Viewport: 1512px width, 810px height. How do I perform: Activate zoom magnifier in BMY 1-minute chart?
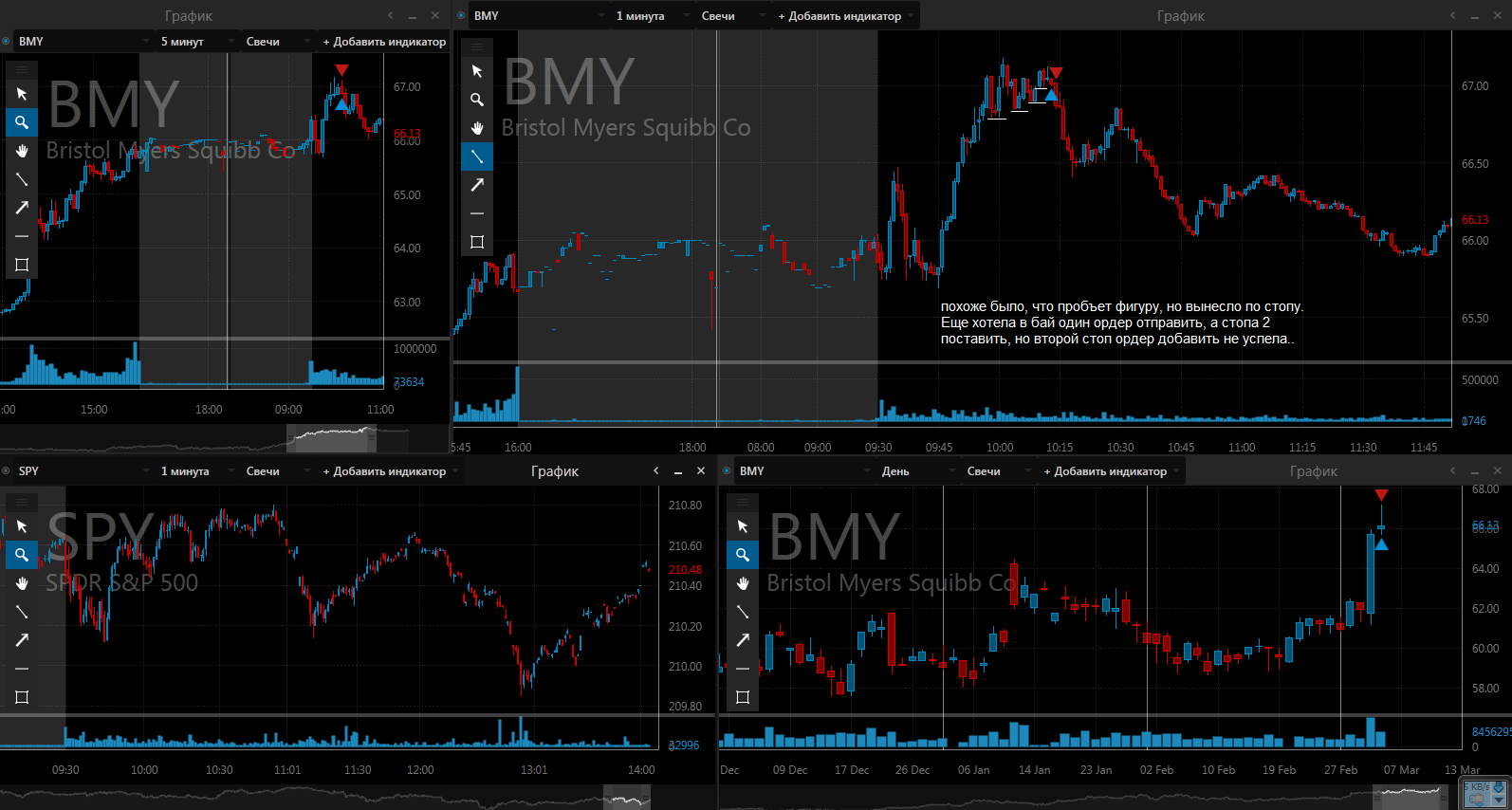coord(477,100)
